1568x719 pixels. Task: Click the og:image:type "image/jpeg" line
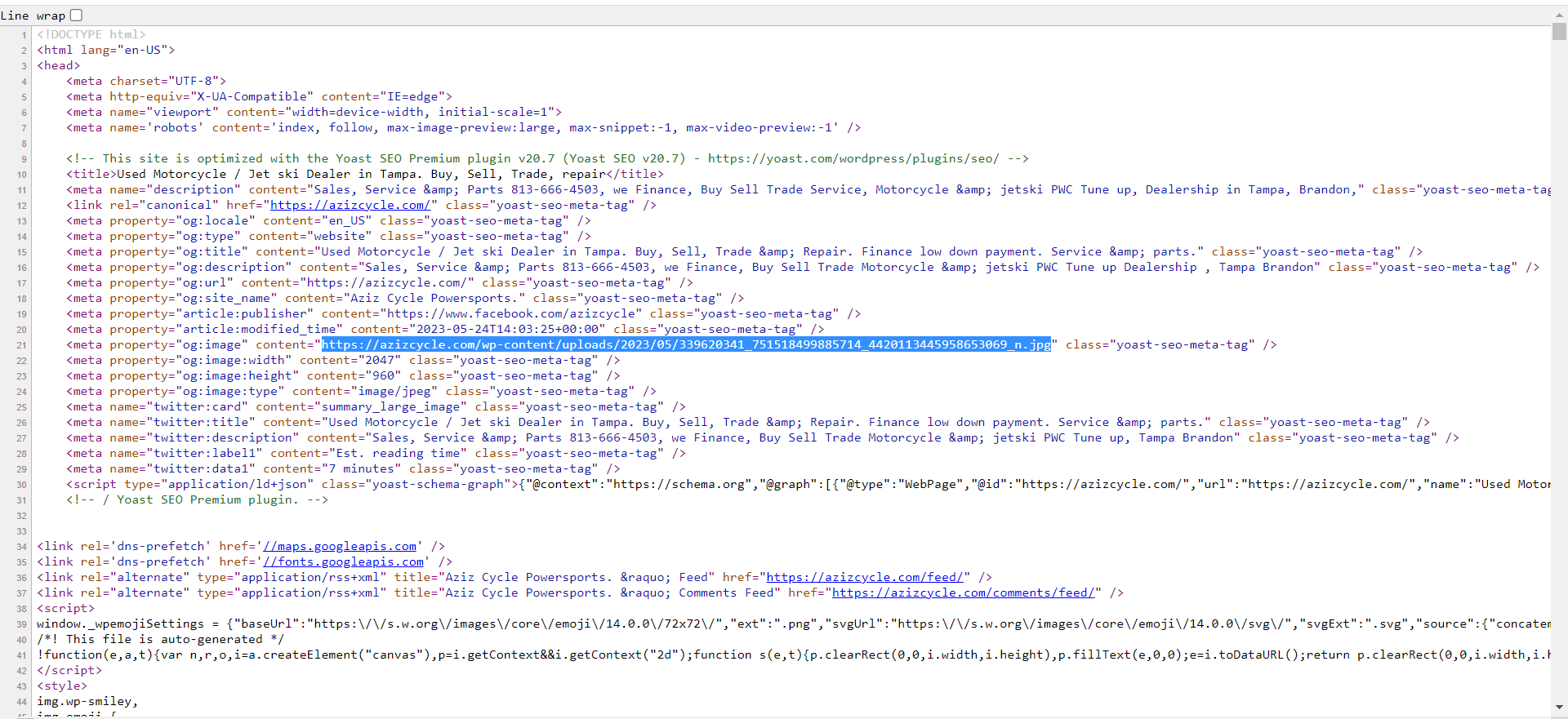361,391
